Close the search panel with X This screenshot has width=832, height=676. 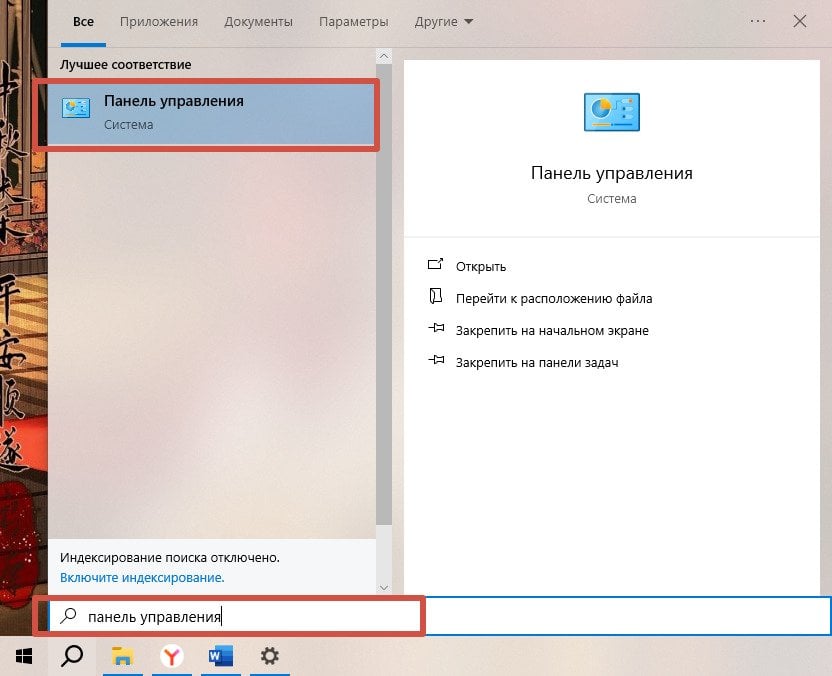800,21
